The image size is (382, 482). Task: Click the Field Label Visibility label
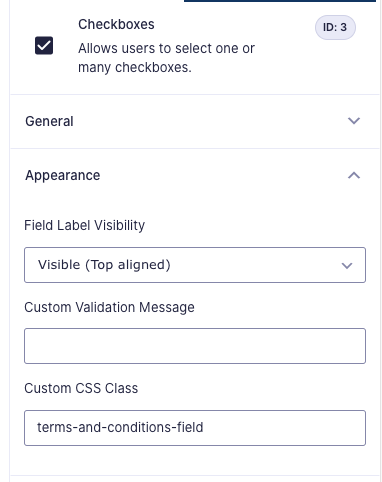(85, 226)
